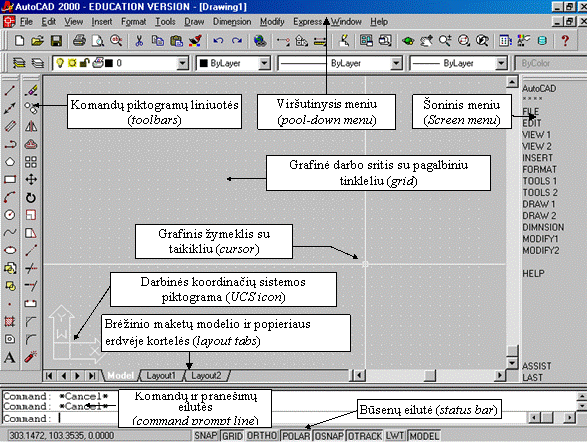Screen dimensions: 587x442
Task: Click the Copy to clipboard icon
Action: tap(158, 40)
